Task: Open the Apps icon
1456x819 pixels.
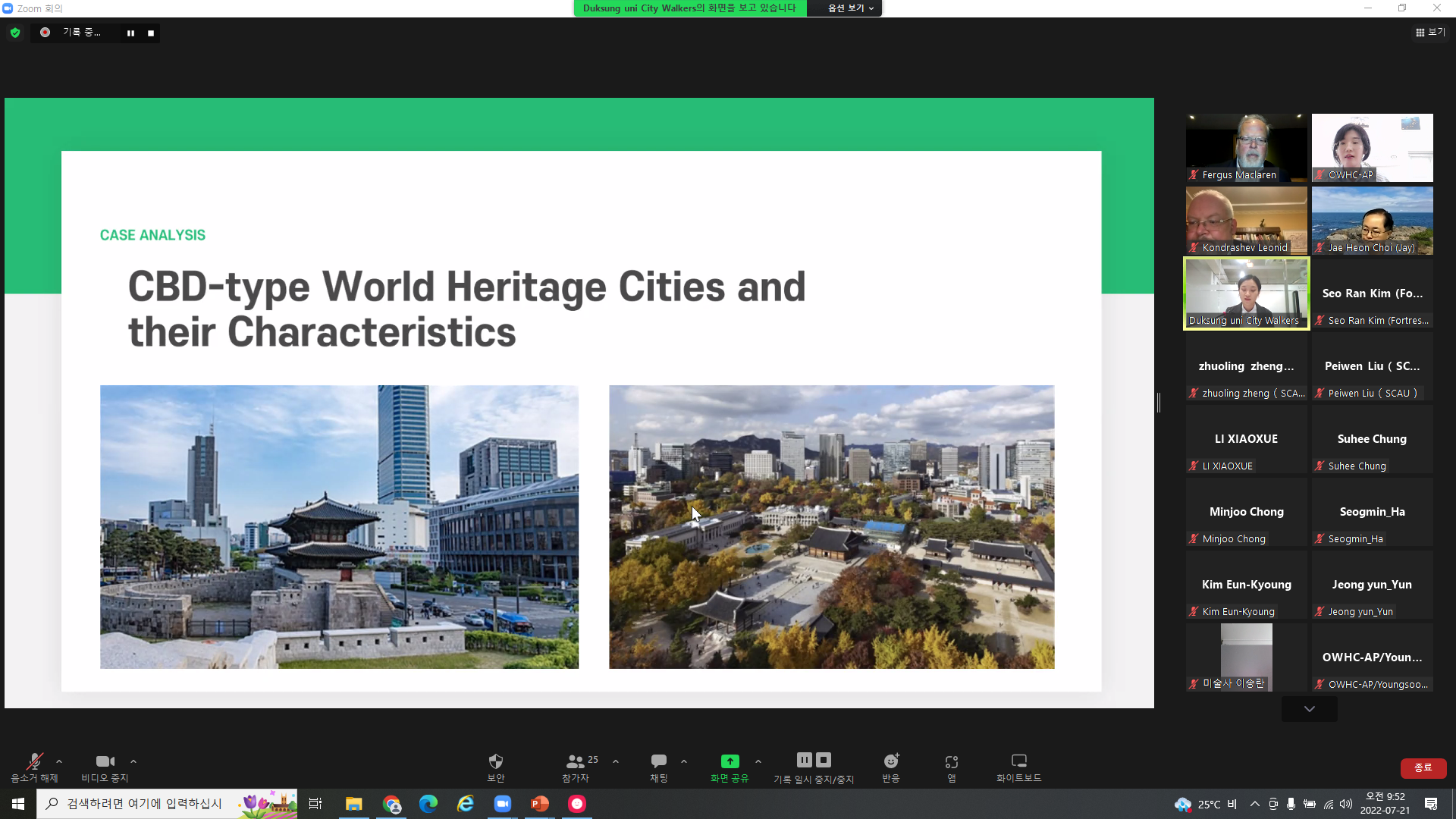Action: coord(951,761)
